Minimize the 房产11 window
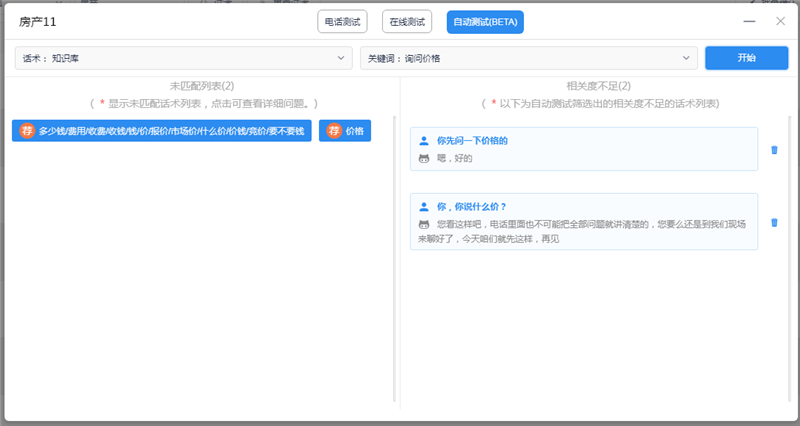 point(750,21)
